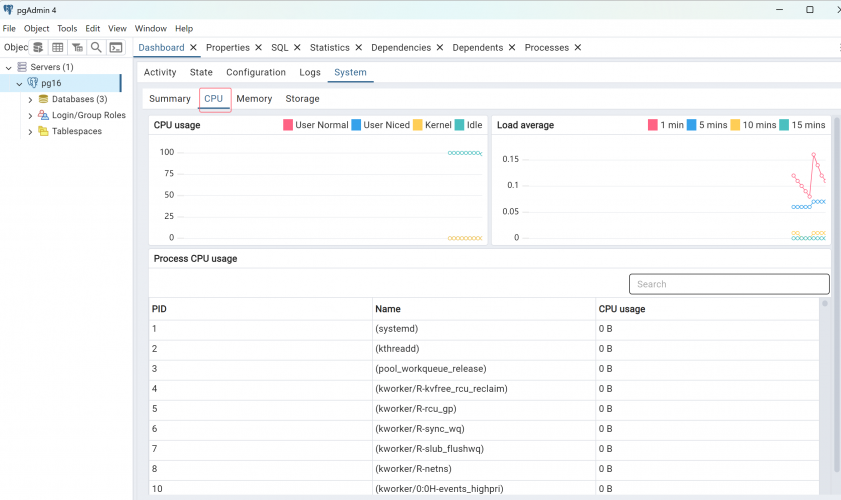Close the SQL tab

tap(297, 47)
